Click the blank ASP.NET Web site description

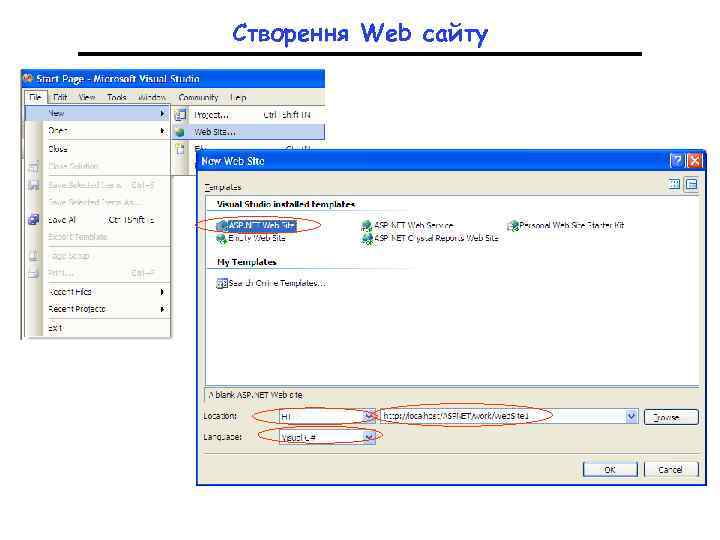pos(256,395)
